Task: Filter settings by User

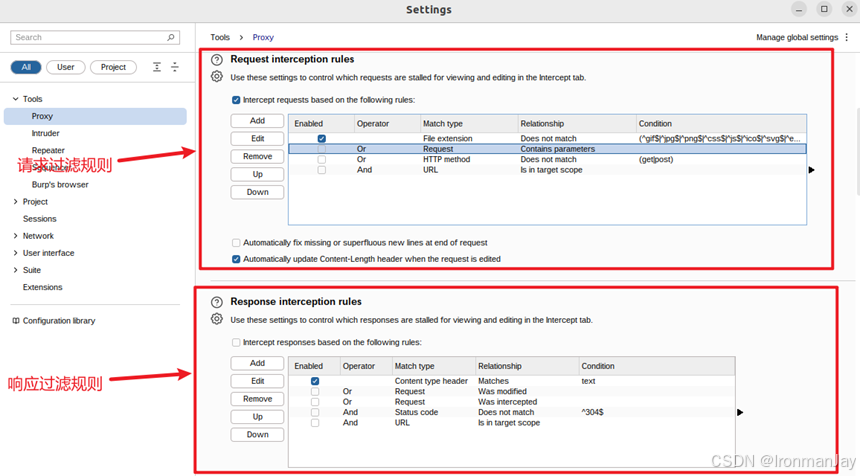Action: point(66,67)
